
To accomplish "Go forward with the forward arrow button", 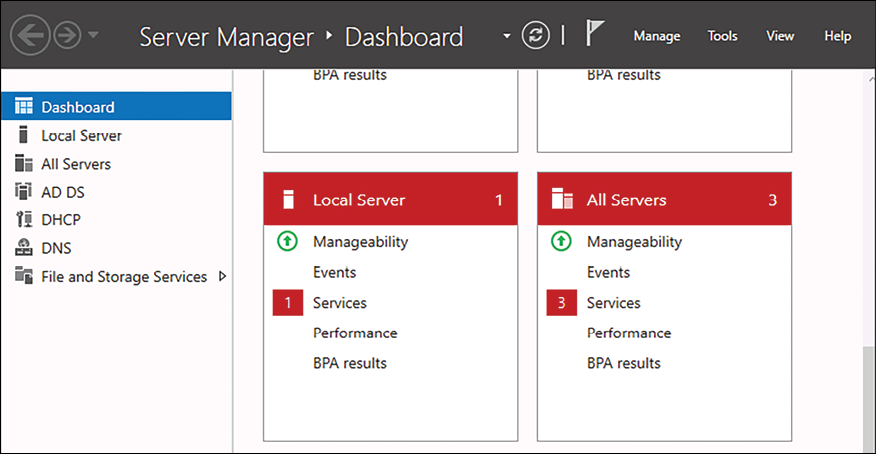I will coord(67,36).
